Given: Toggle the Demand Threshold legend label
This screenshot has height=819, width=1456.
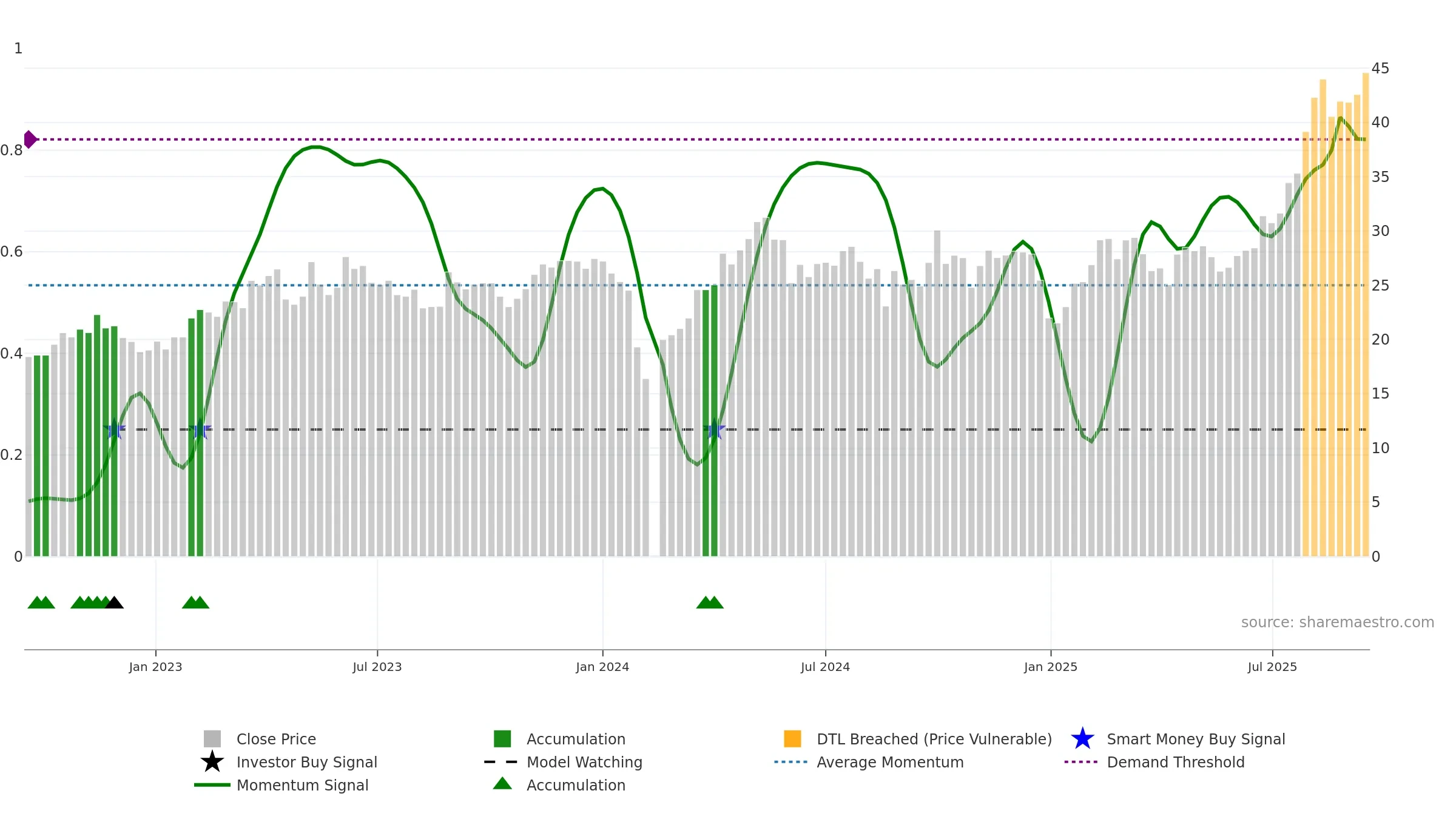Looking at the screenshot, I should pyautogui.click(x=1175, y=762).
